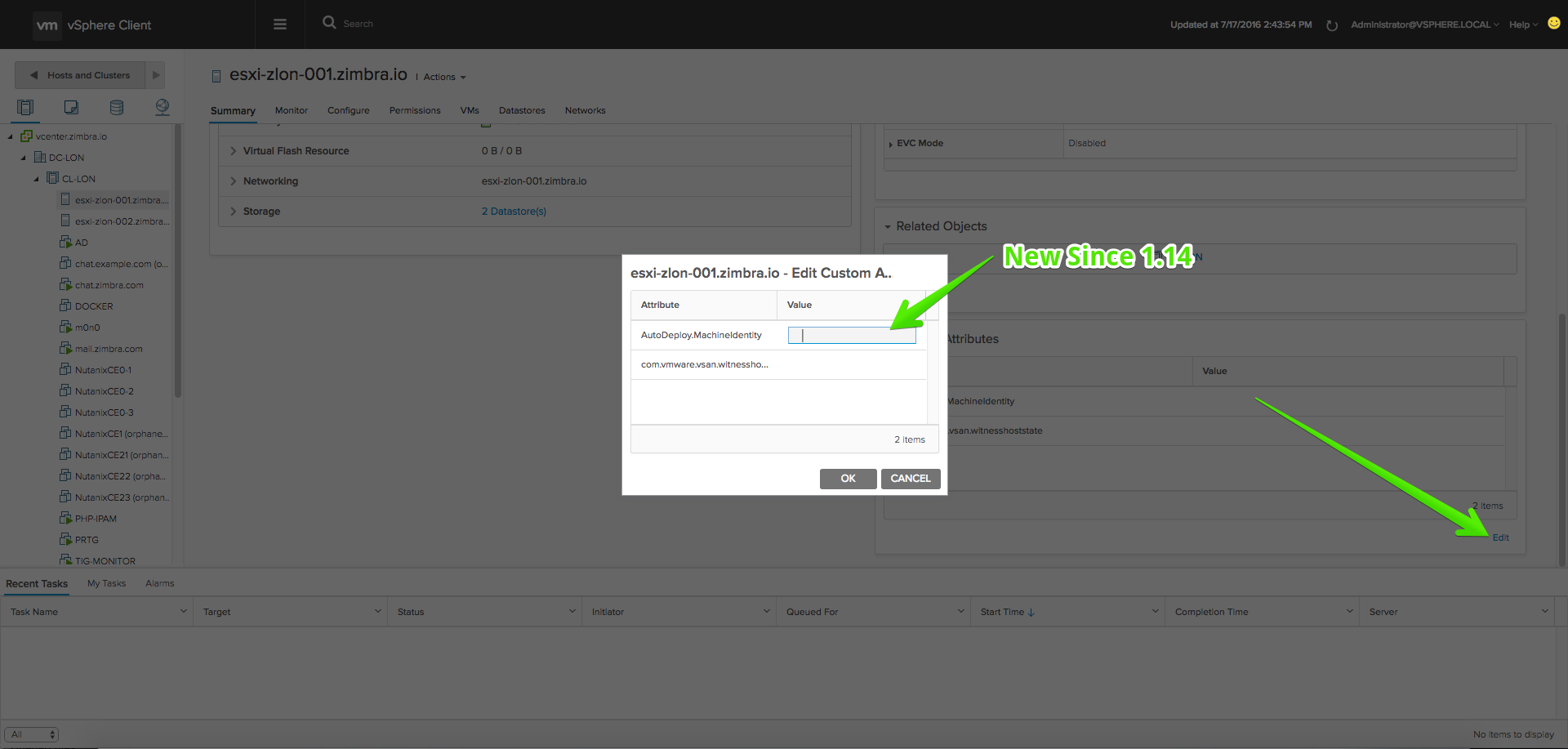Open Task Name column filter dropdown
Image resolution: width=1568 pixels, height=749 pixels.
pyautogui.click(x=183, y=611)
